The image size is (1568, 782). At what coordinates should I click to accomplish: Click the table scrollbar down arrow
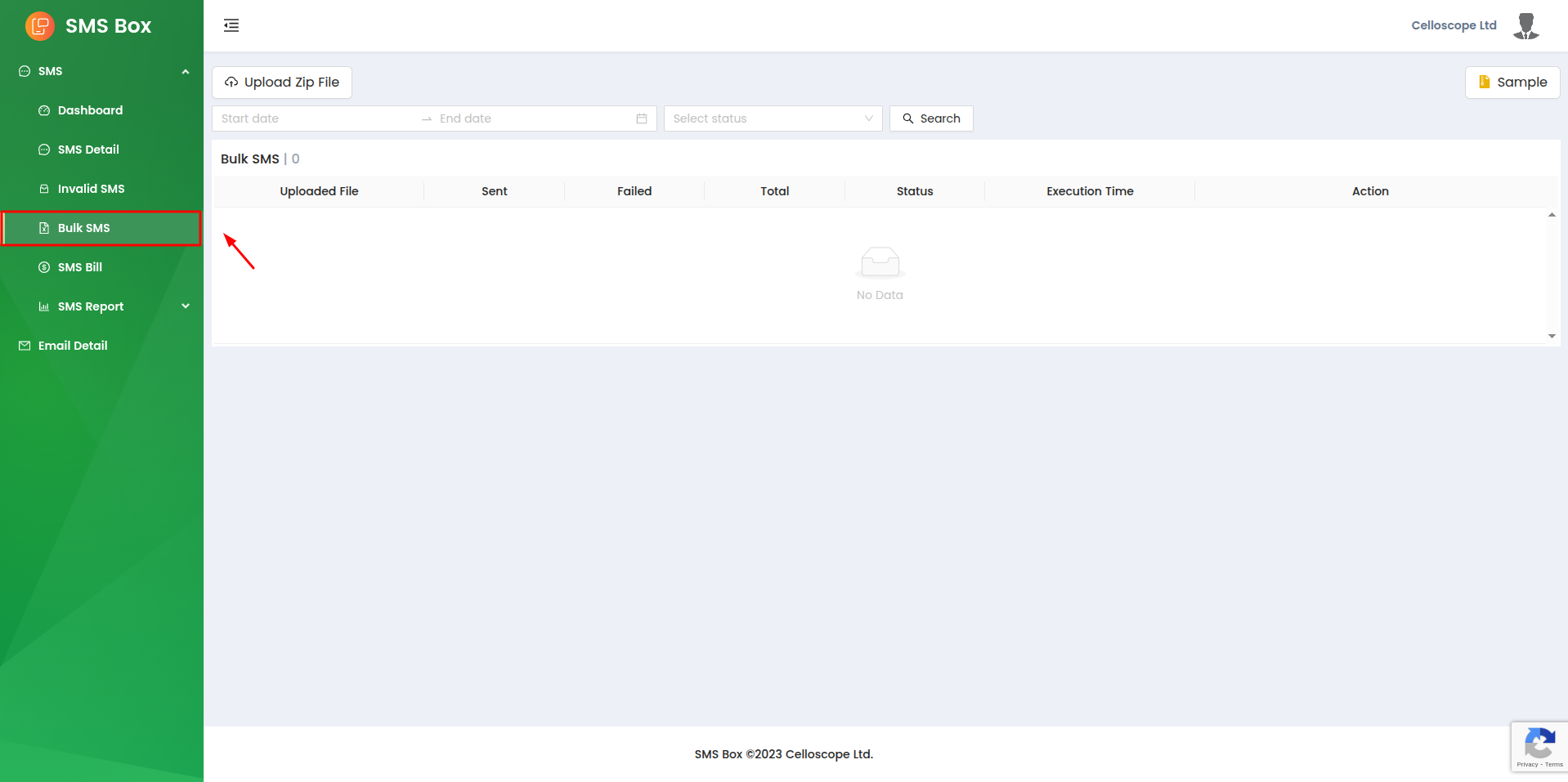tap(1552, 336)
